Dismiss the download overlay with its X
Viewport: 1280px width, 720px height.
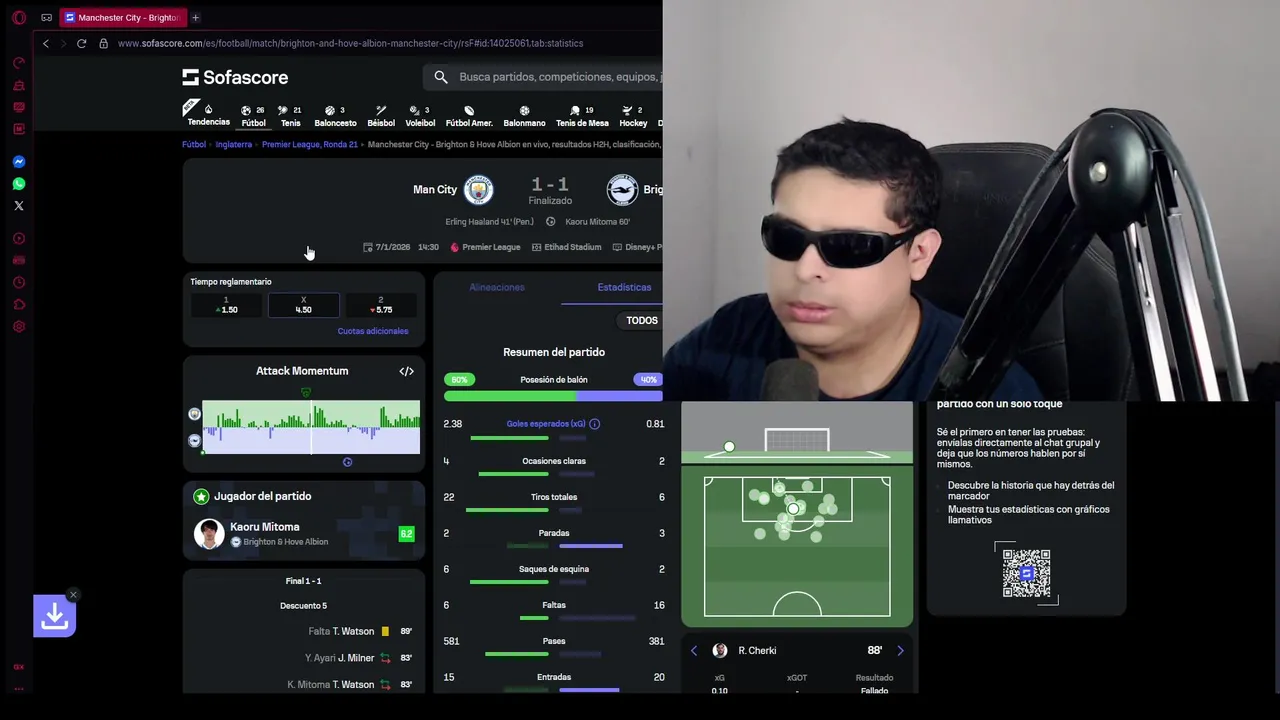point(73,595)
